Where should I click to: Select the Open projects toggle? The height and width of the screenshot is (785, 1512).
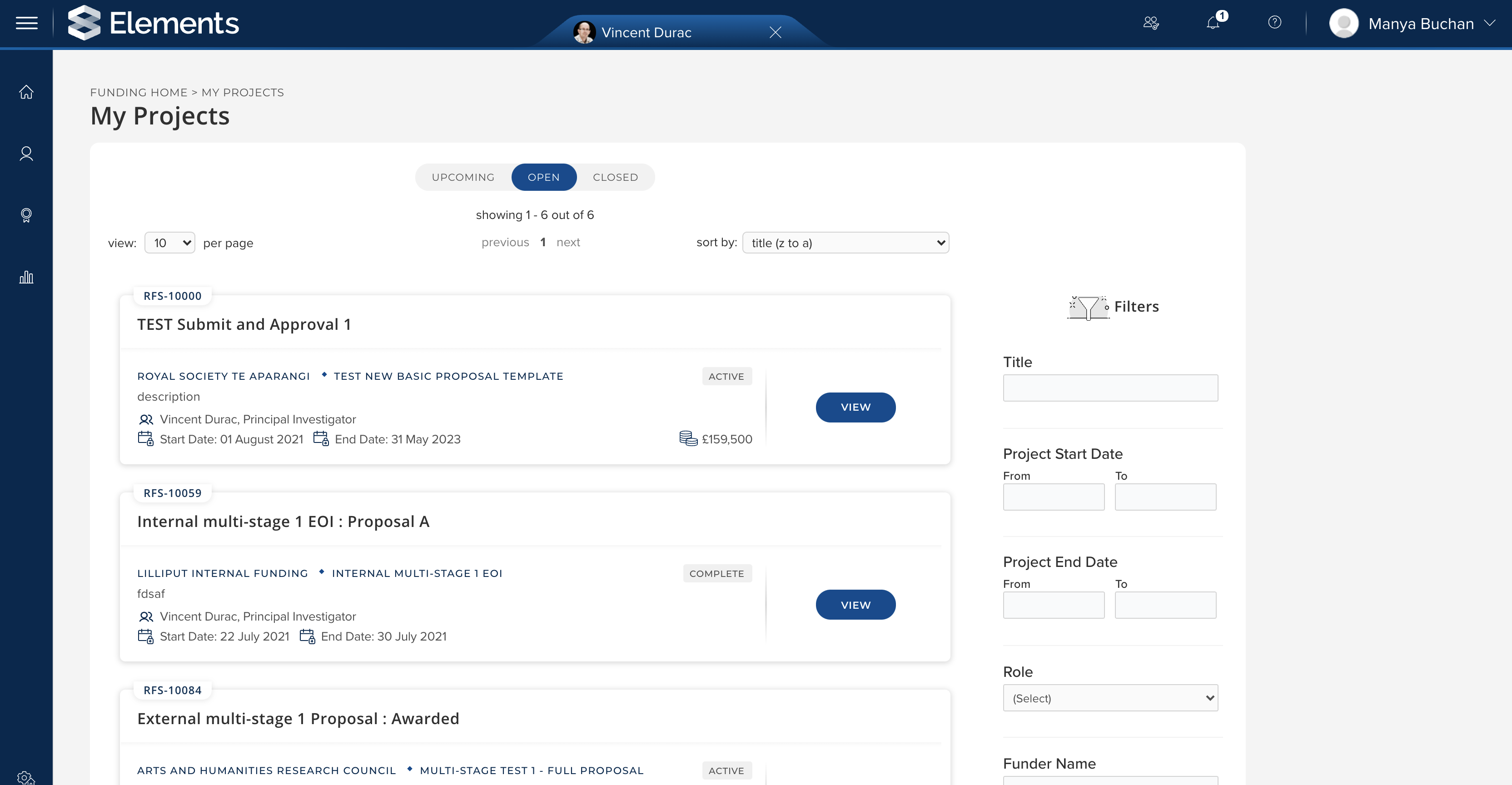coord(543,177)
